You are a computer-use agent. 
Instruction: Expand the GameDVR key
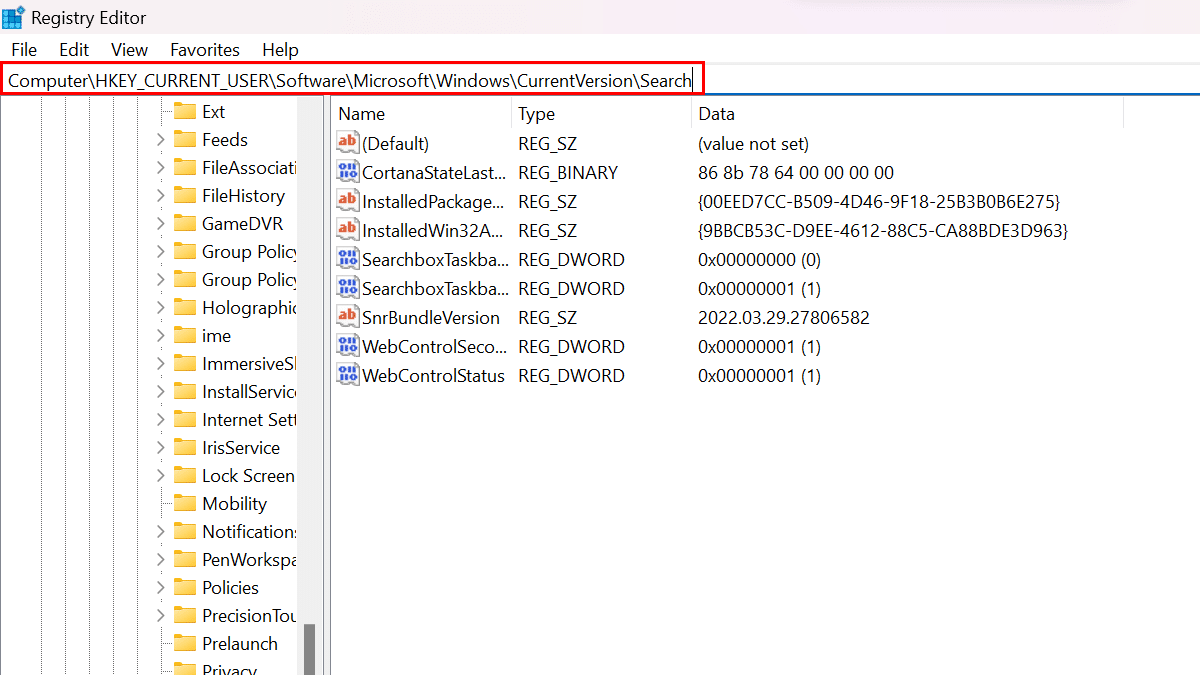point(160,223)
